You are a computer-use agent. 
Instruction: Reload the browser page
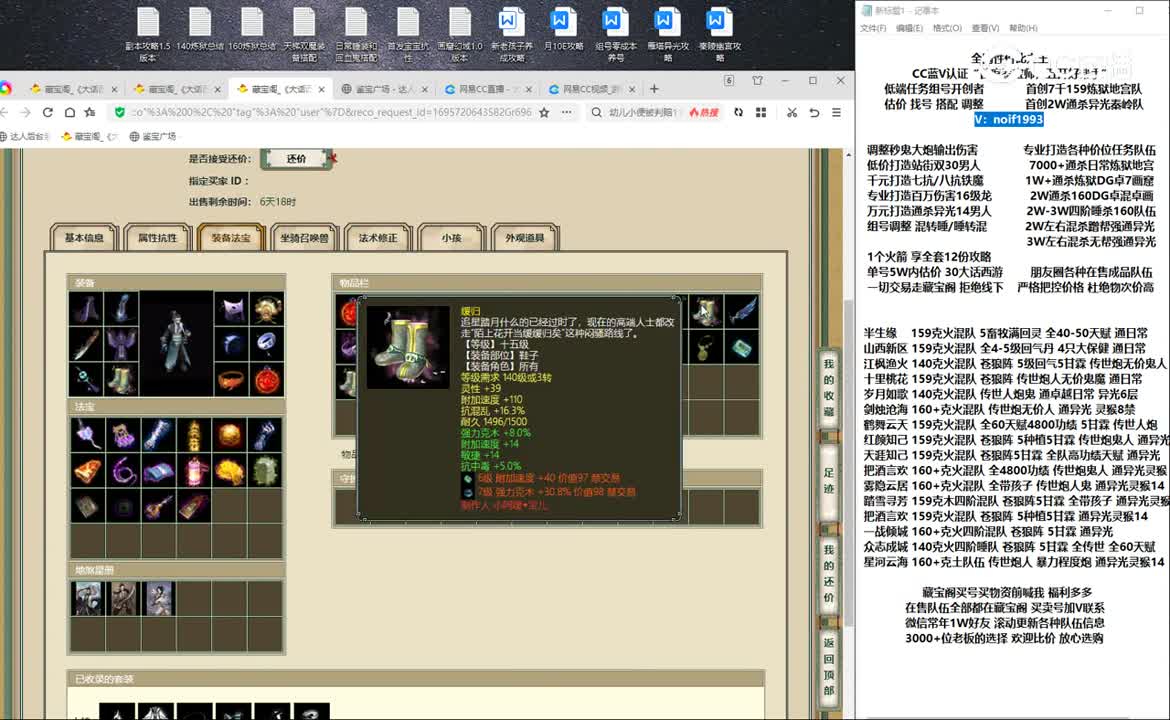[48, 113]
